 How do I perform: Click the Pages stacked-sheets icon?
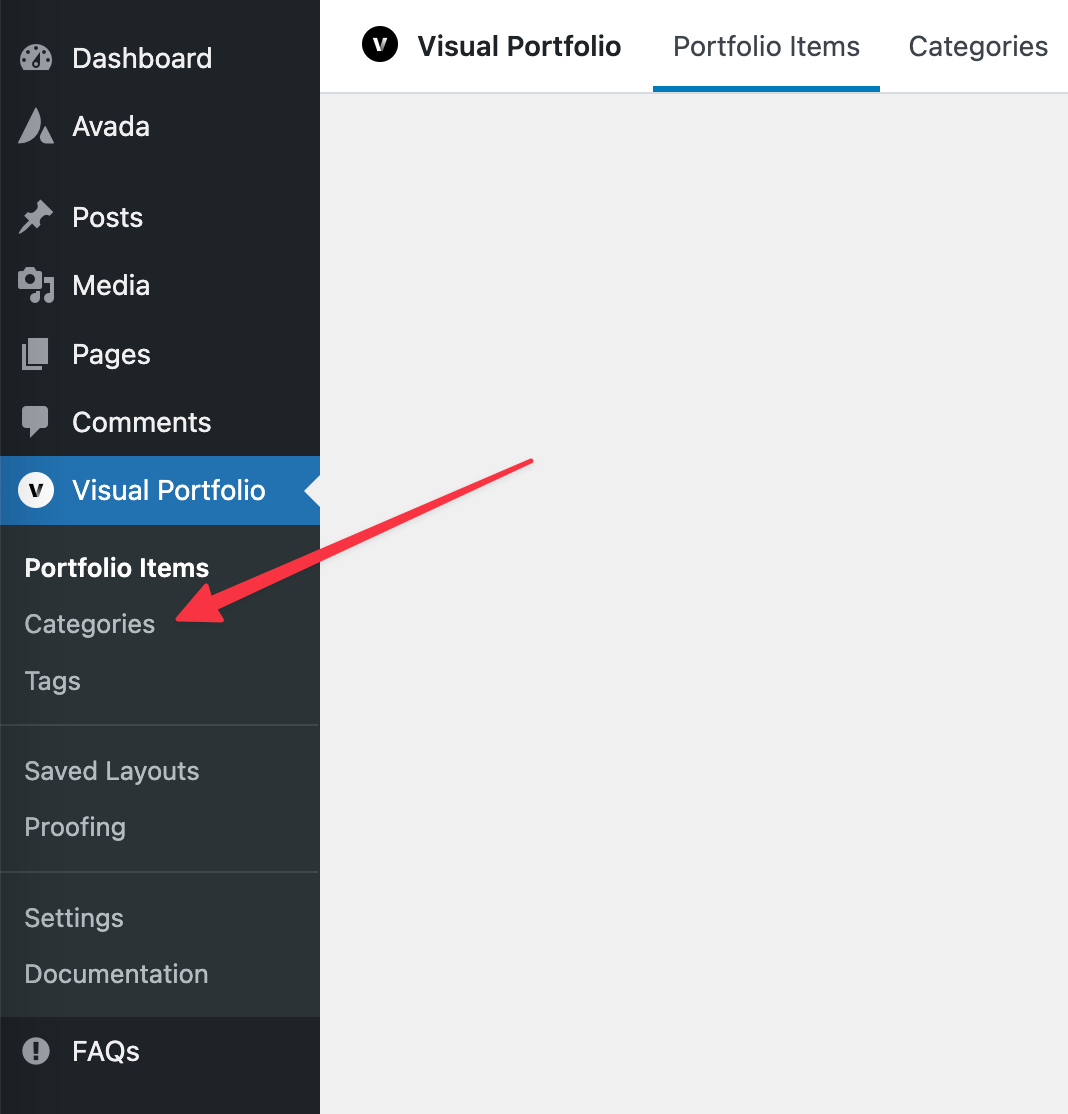pyautogui.click(x=36, y=354)
